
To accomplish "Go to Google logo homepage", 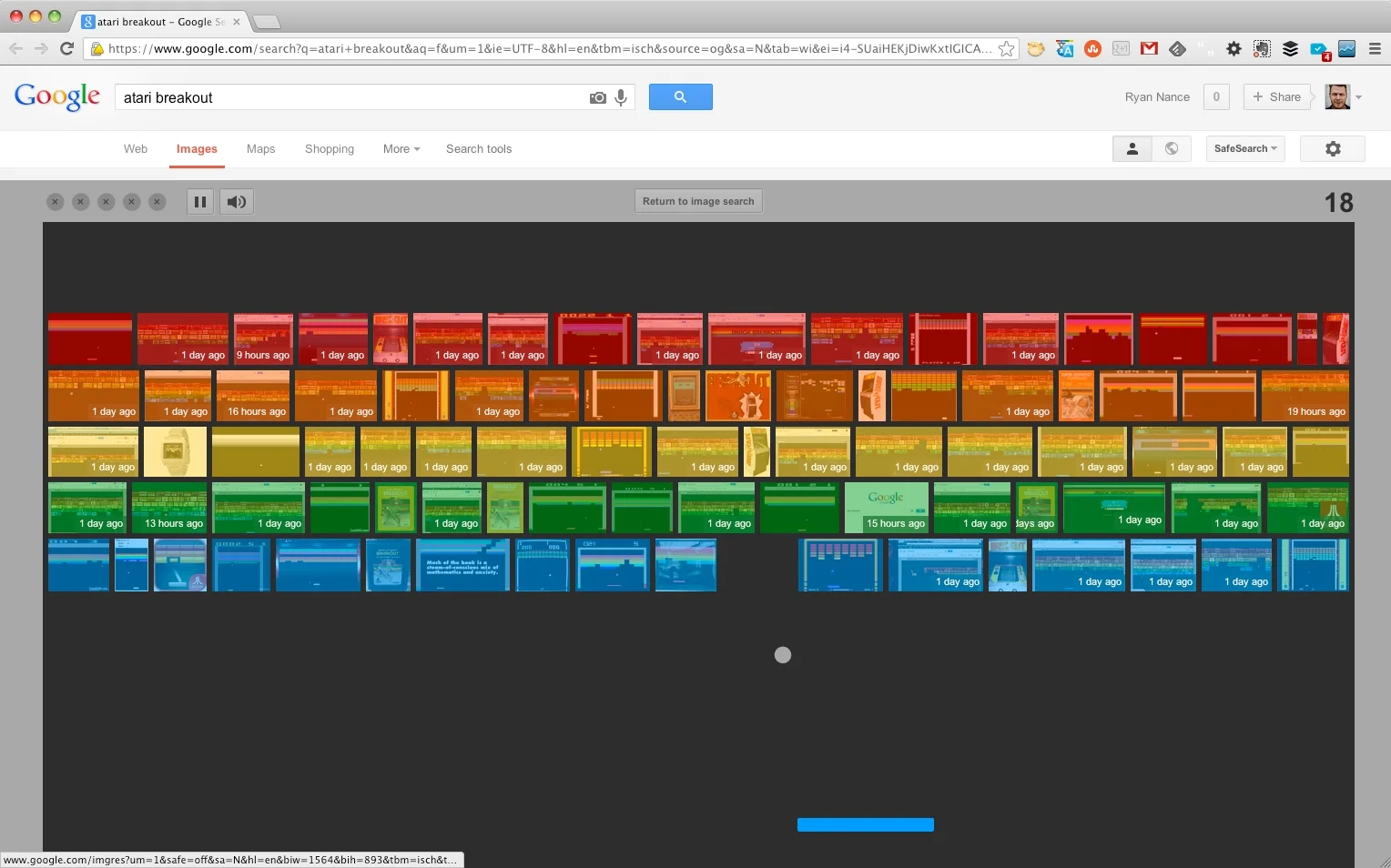I will tap(57, 96).
